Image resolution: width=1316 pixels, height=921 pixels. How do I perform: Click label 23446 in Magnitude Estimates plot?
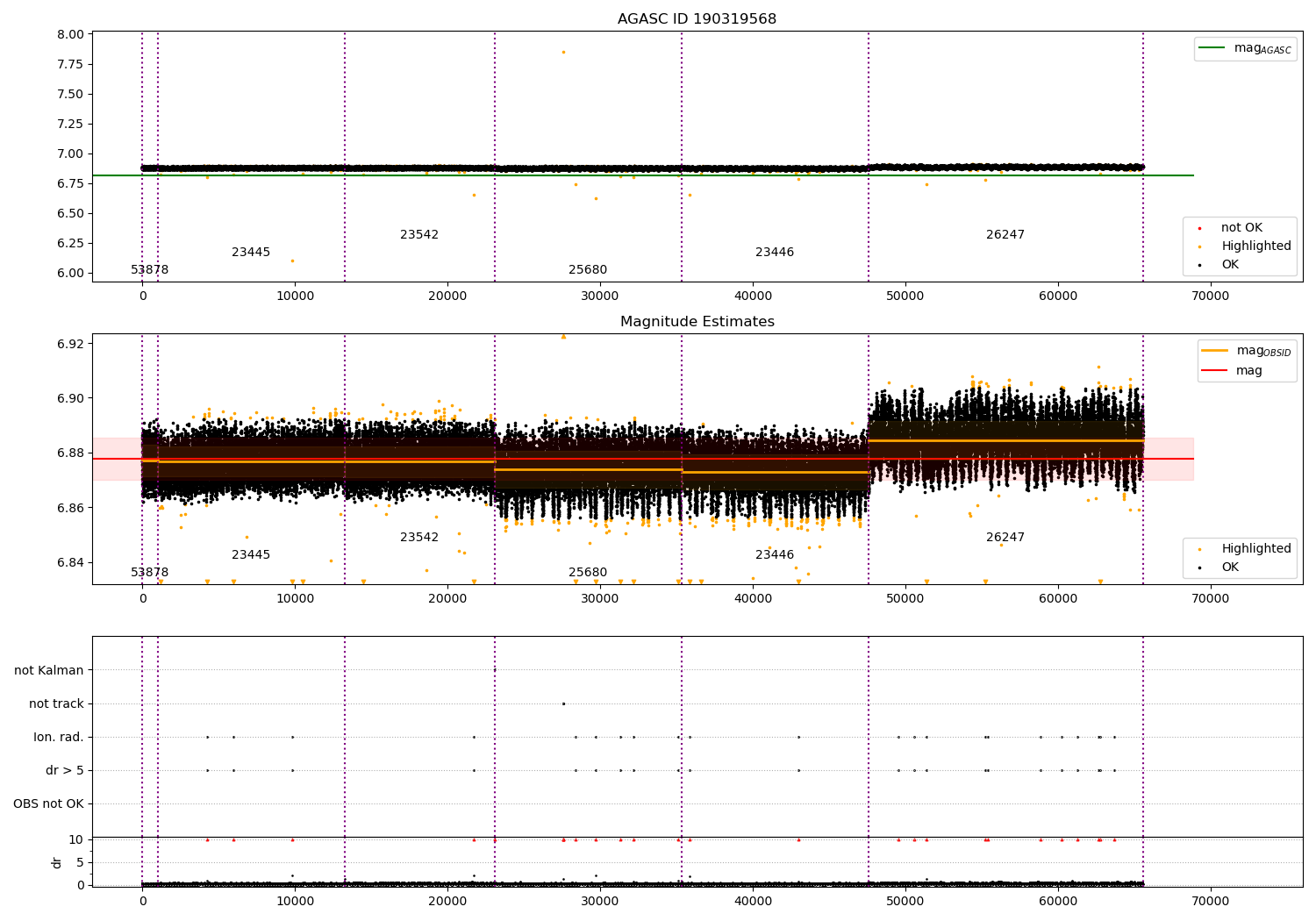tap(775, 555)
